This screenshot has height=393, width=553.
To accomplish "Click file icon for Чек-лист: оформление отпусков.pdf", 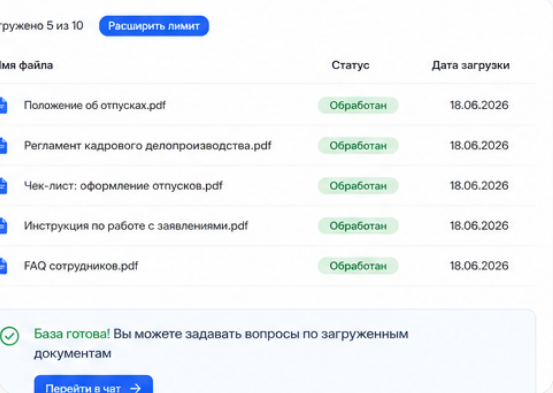I will [3, 186].
